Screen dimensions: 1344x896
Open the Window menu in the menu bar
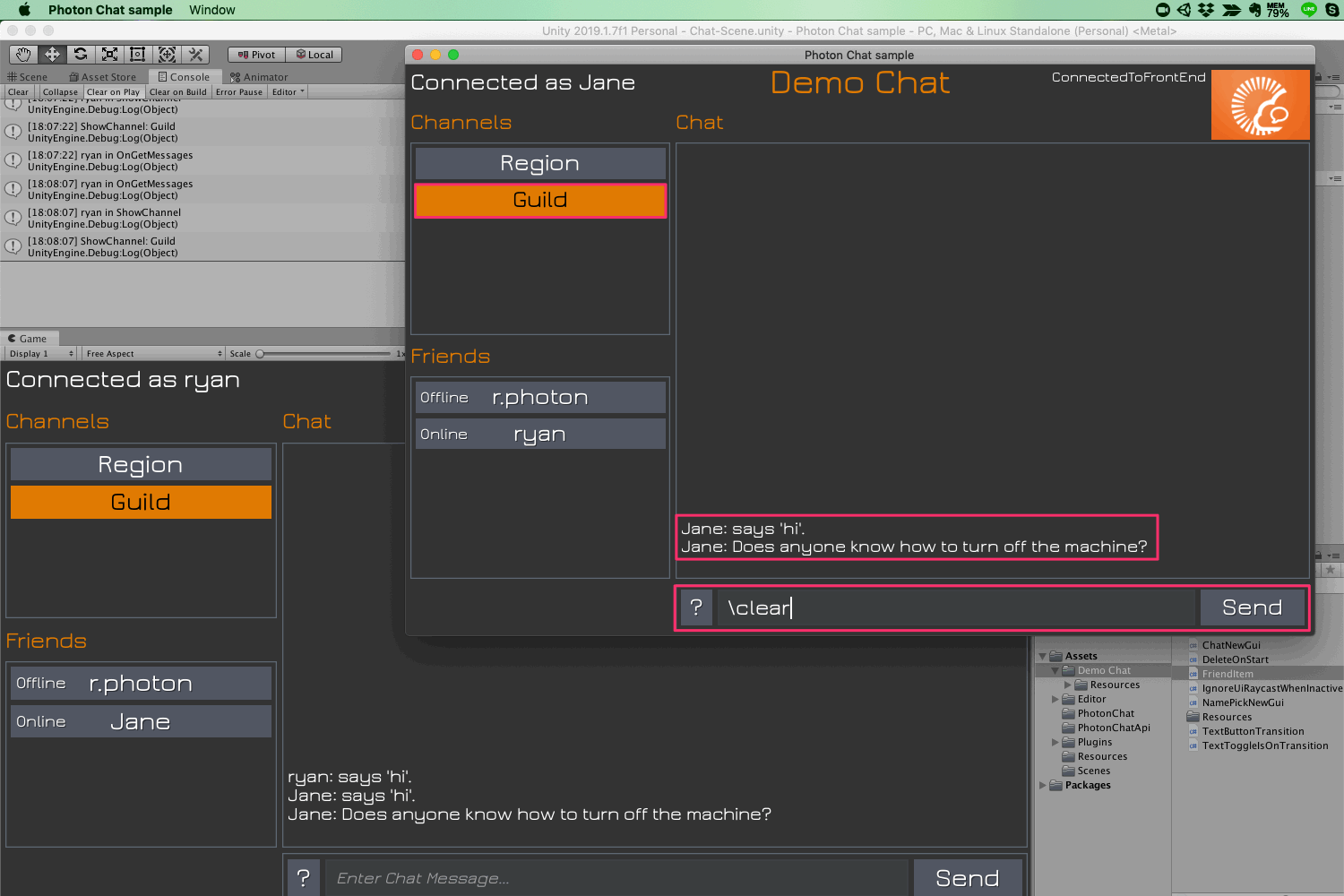click(x=212, y=10)
